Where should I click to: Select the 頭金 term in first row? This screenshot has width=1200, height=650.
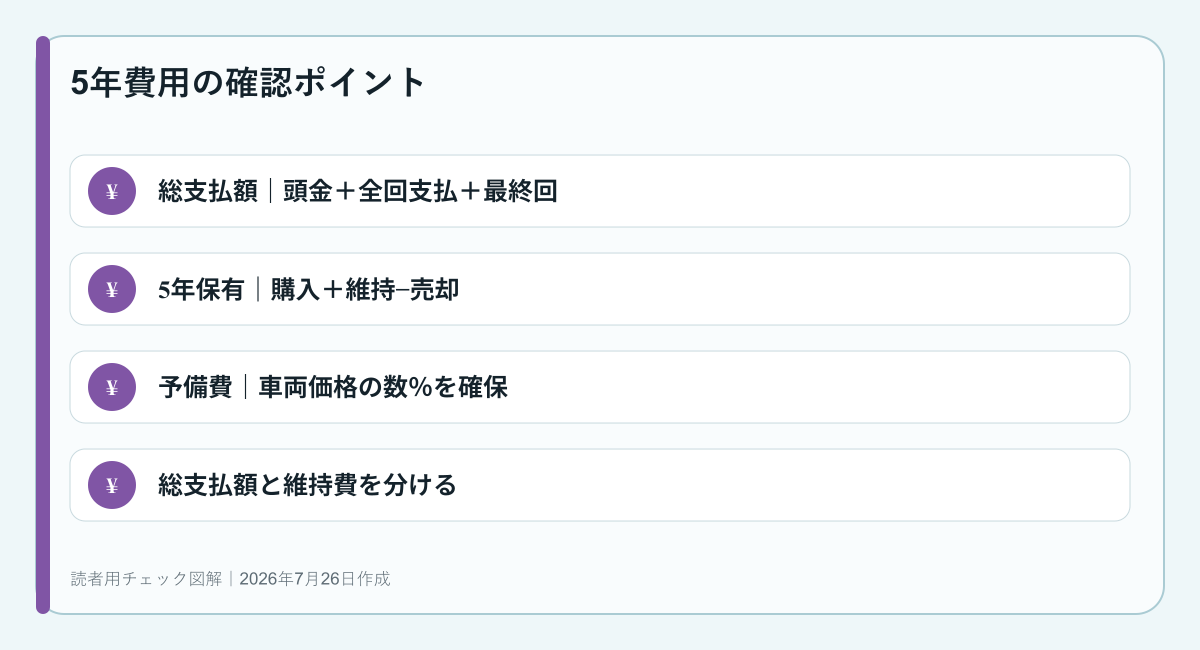click(308, 191)
